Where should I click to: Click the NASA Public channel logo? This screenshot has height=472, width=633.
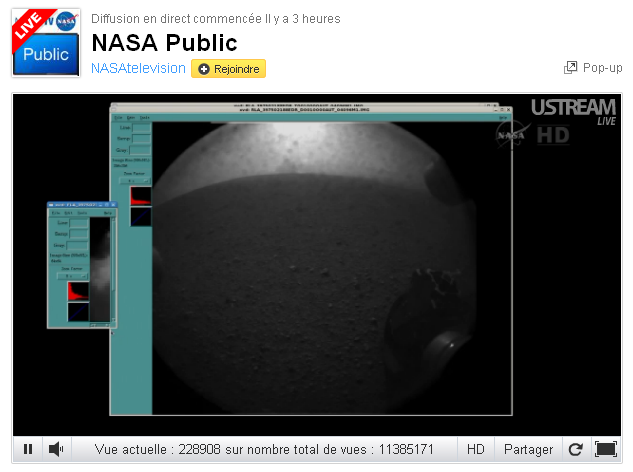pyautogui.click(x=45, y=43)
